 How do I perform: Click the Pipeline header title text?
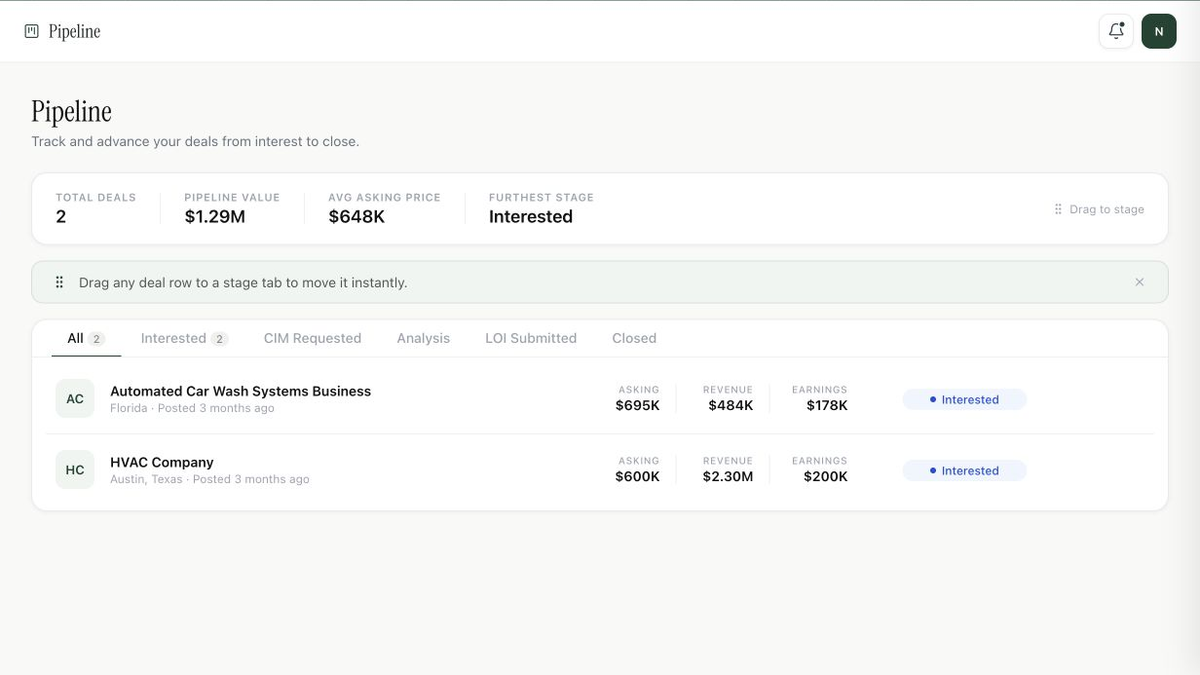tap(74, 31)
